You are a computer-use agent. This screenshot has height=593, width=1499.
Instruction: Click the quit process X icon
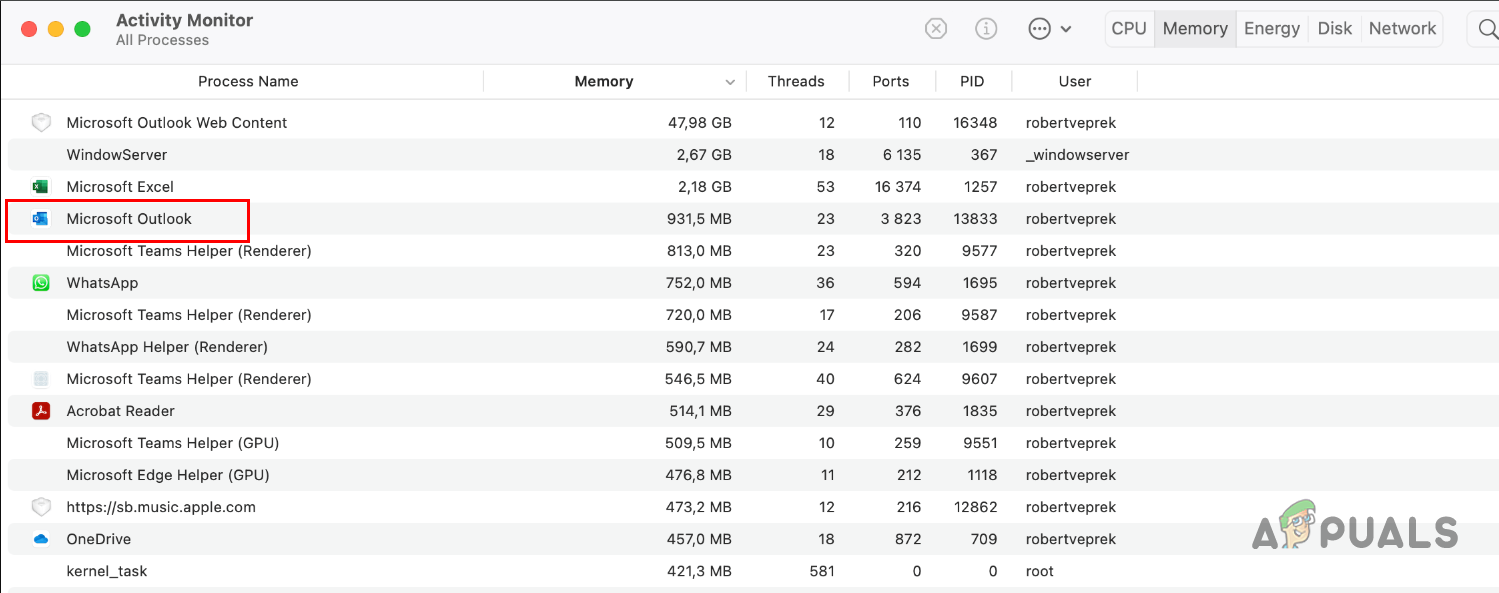(x=936, y=28)
